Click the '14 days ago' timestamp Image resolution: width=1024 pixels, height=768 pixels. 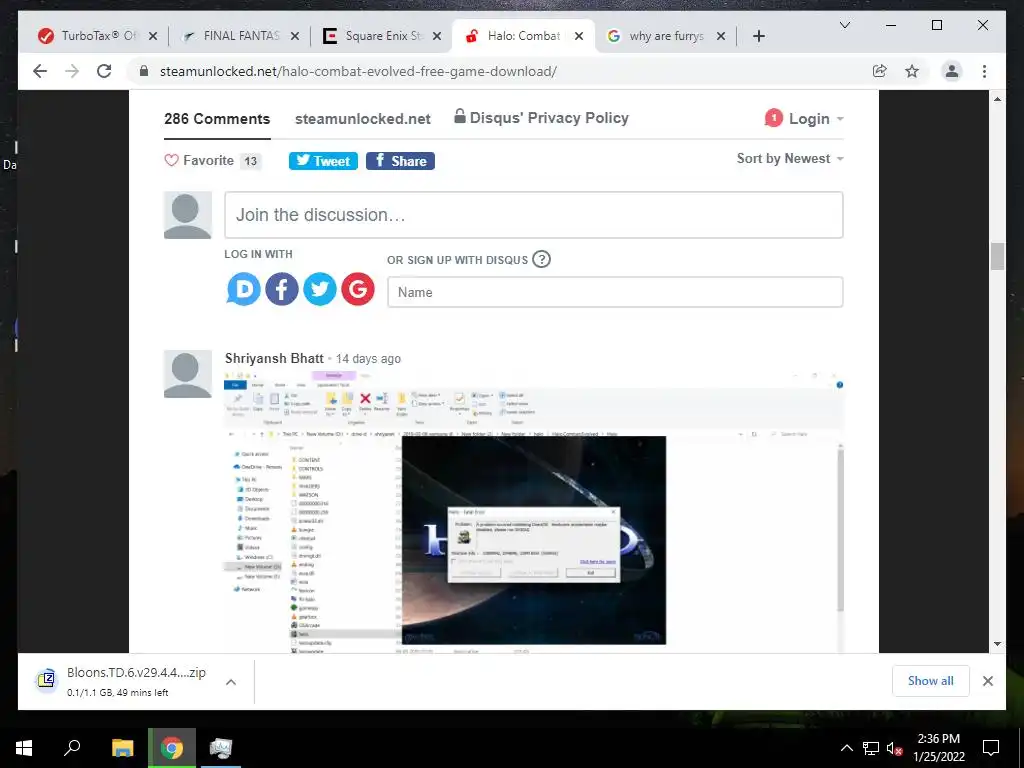(x=368, y=359)
